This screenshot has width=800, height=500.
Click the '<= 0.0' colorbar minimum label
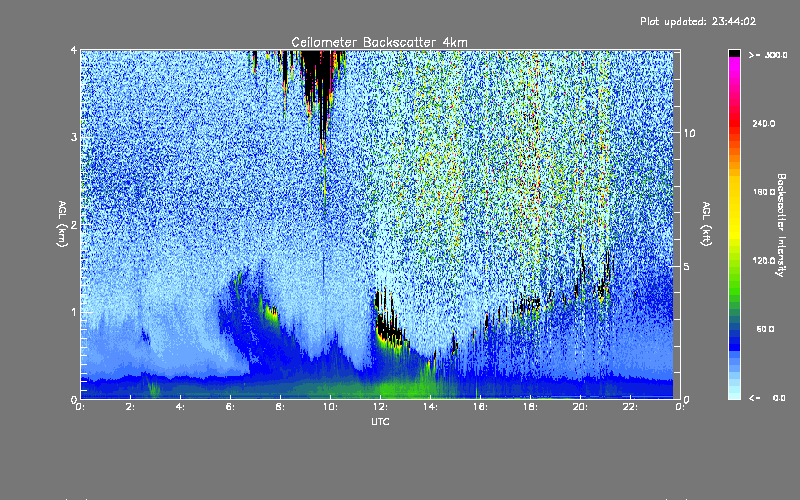pyautogui.click(x=768, y=398)
